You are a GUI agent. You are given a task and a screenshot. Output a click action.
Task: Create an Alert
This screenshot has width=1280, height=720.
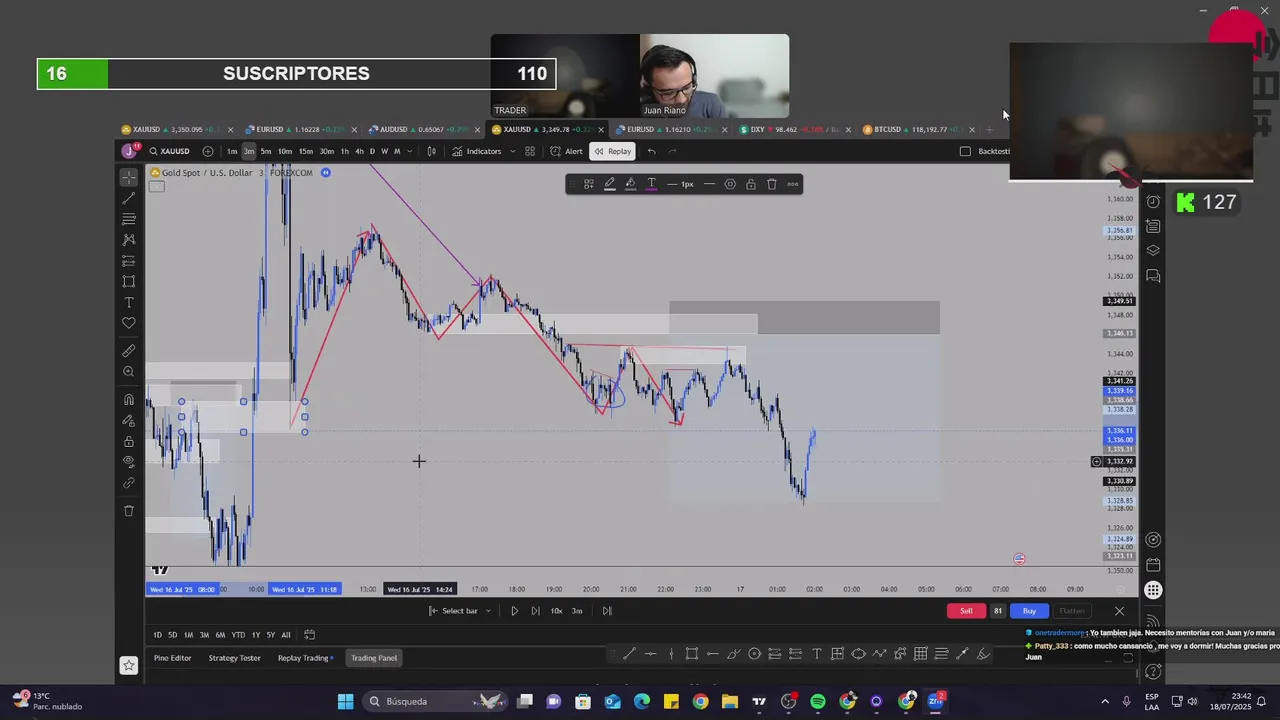pyautogui.click(x=566, y=151)
